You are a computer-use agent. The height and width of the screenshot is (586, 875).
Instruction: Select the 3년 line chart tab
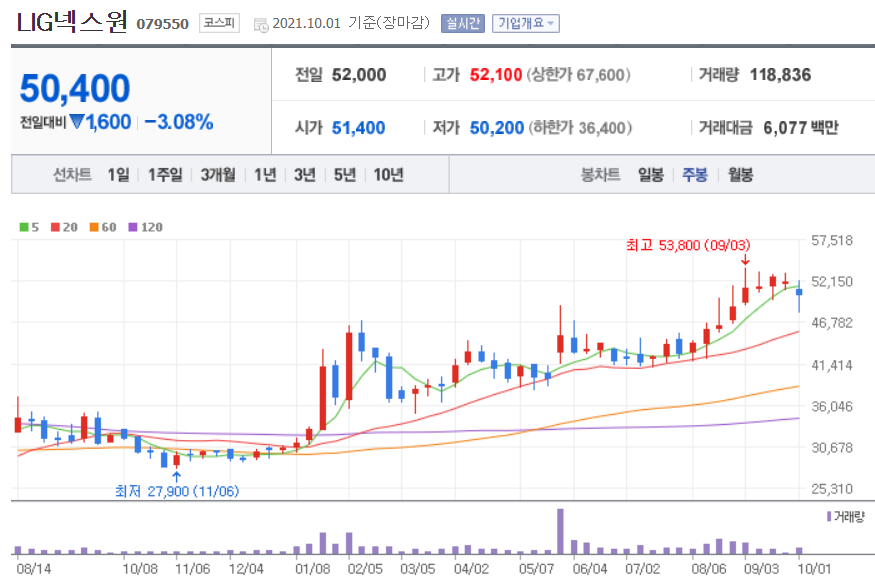pos(305,175)
